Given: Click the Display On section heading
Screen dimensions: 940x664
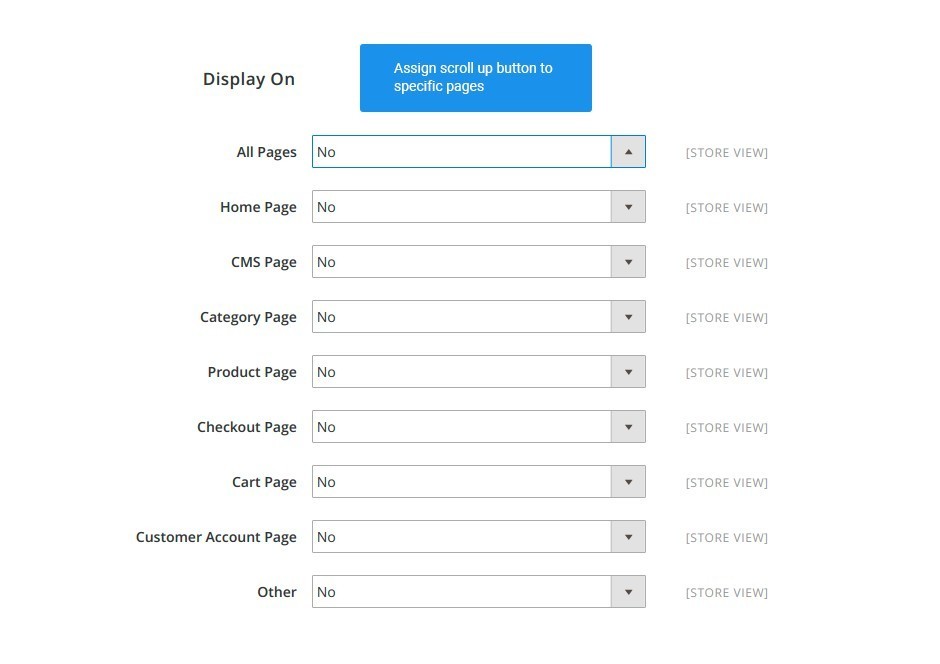Looking at the screenshot, I should [249, 79].
